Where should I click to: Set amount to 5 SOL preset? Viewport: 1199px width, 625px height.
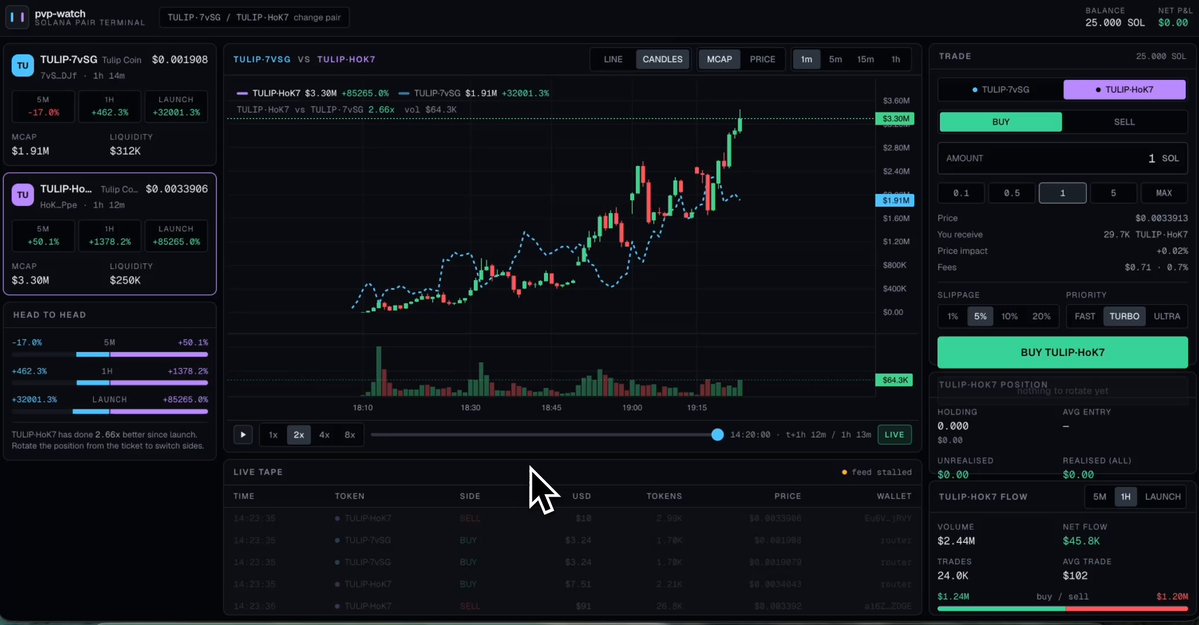1113,193
